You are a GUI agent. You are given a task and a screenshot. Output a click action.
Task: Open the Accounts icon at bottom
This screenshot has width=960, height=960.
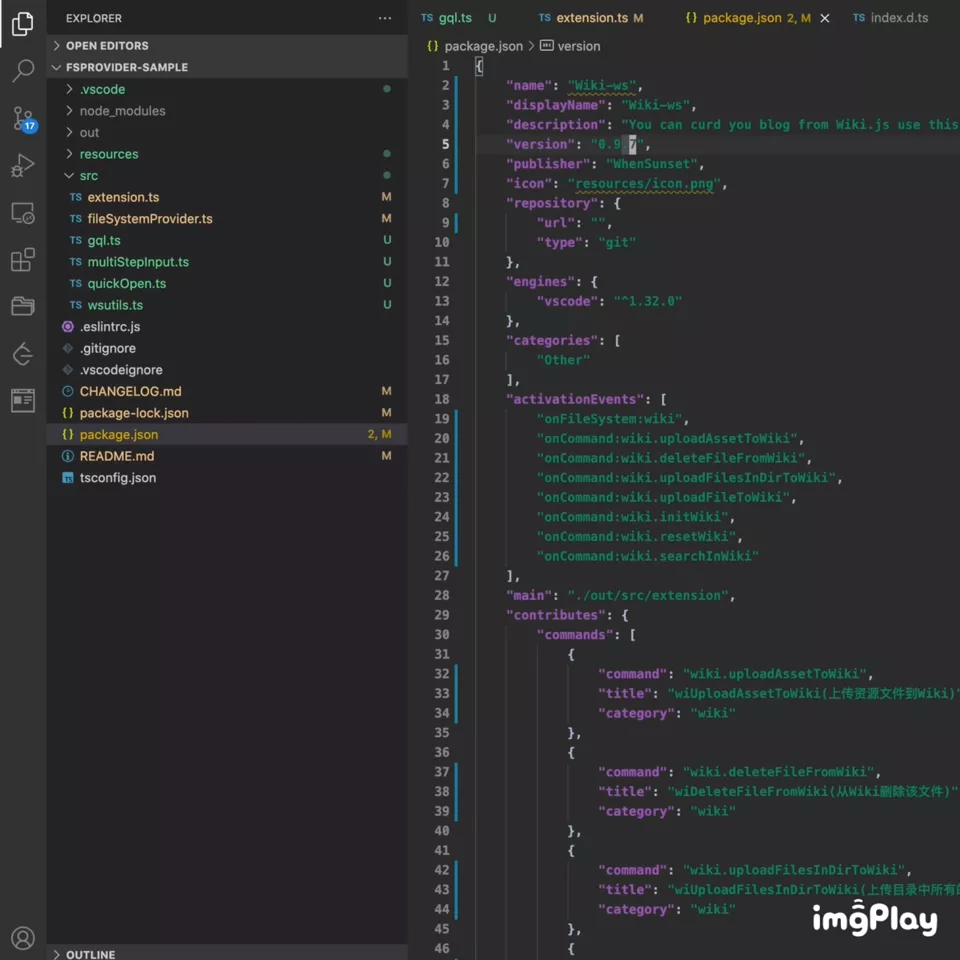click(x=23, y=938)
